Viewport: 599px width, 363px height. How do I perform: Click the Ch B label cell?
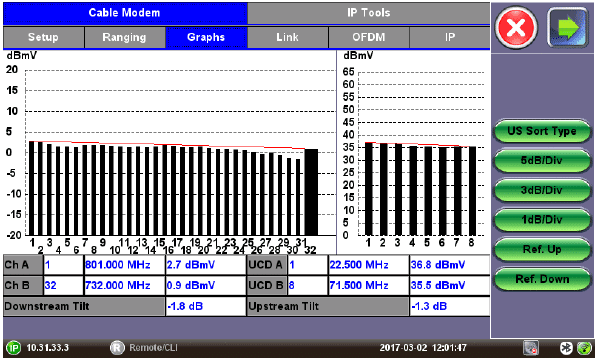click(23, 286)
